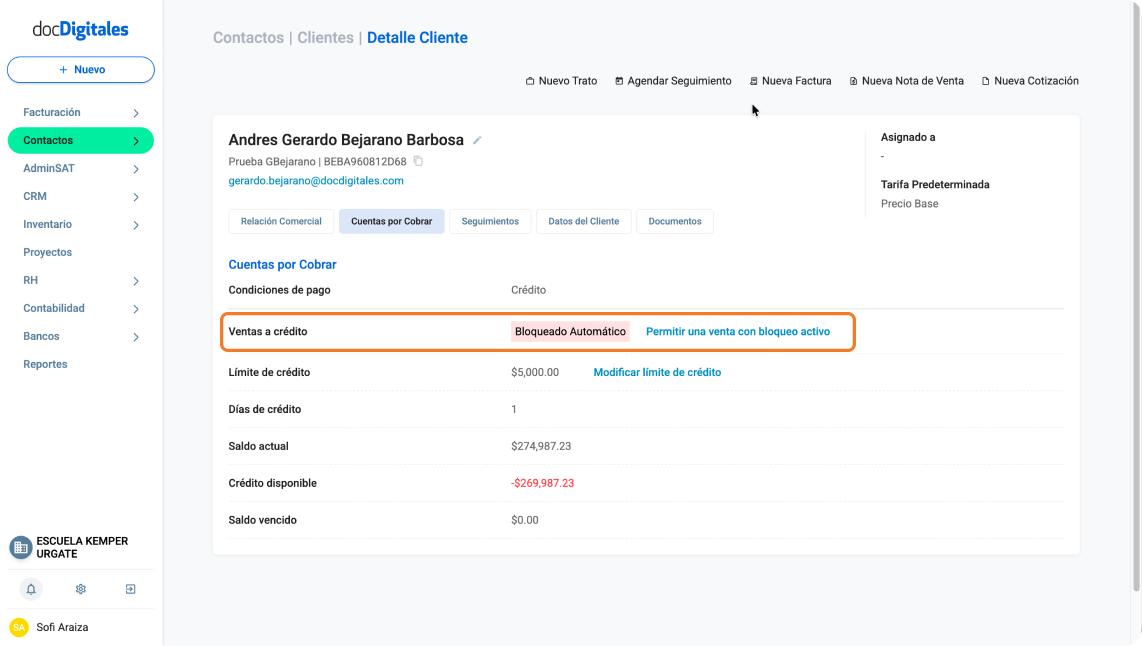Click Prueba GBejarano | BEBA960812D68 text
Viewport: 1142px width, 646px height.
(318, 162)
